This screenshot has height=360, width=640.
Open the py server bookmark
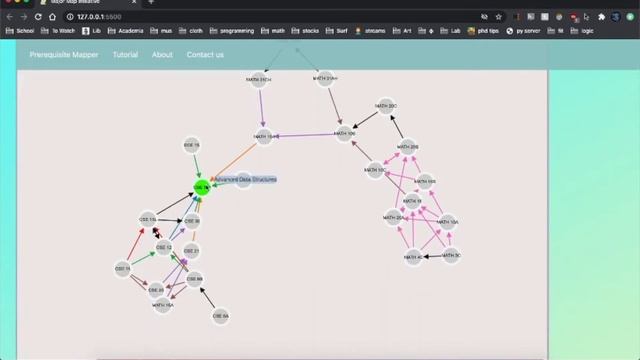523,31
